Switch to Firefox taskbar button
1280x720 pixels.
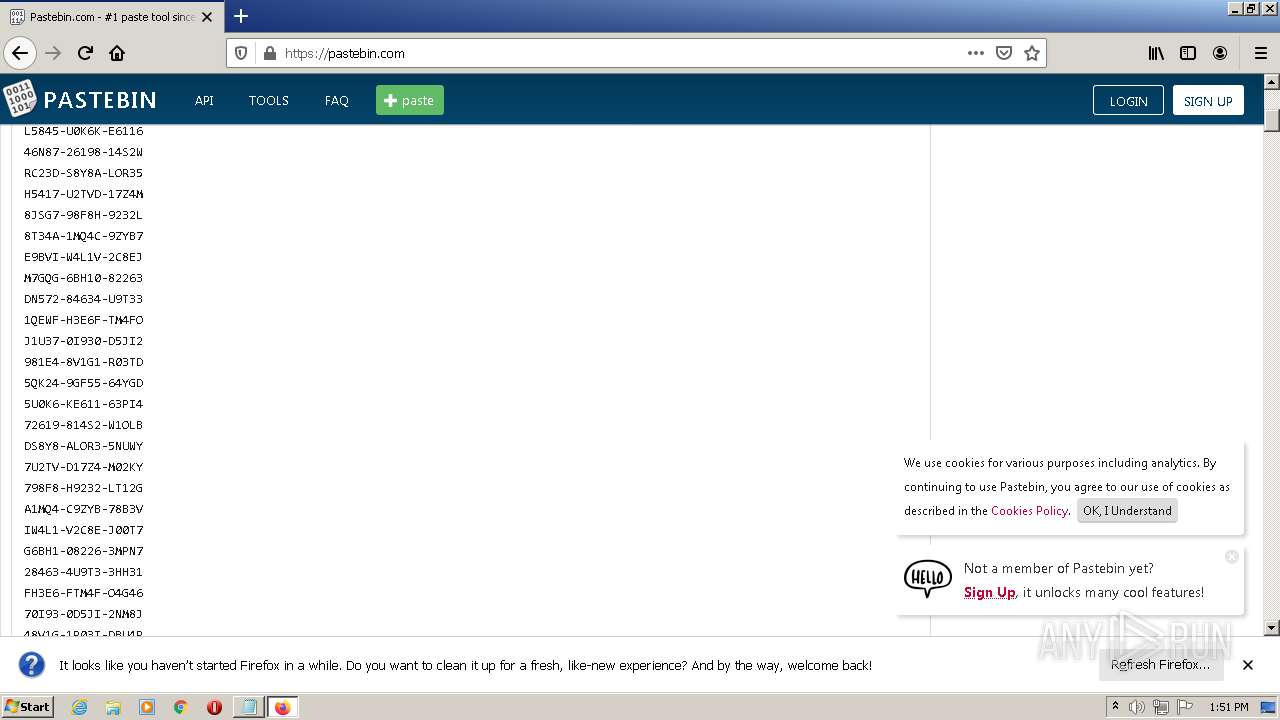[x=282, y=707]
